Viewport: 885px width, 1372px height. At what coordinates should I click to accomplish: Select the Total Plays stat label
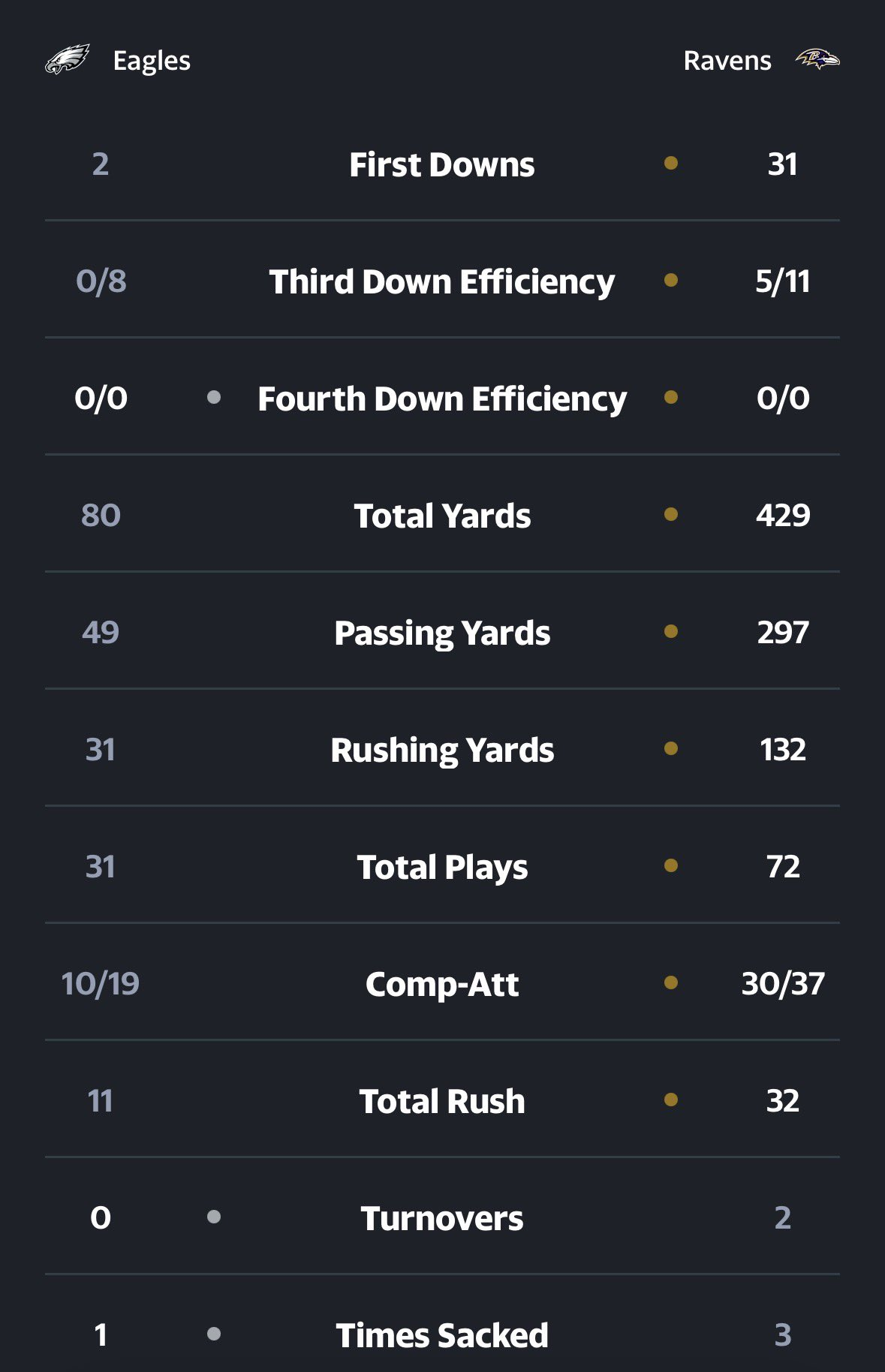[442, 867]
